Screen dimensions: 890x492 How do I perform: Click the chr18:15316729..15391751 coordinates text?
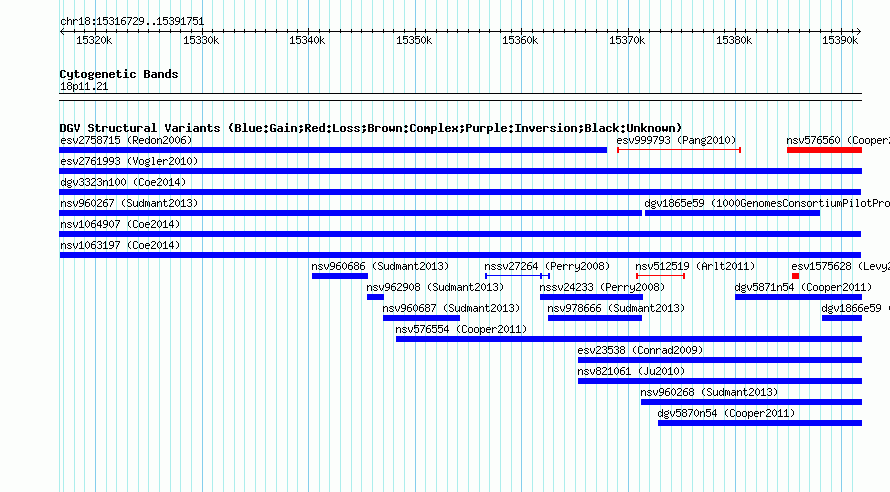[x=132, y=22]
